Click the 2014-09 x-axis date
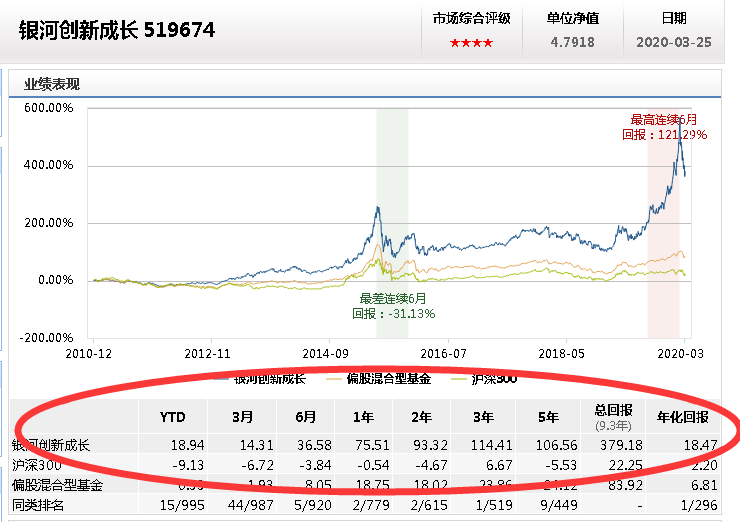Screen dimensions: 740x522 (325, 354)
